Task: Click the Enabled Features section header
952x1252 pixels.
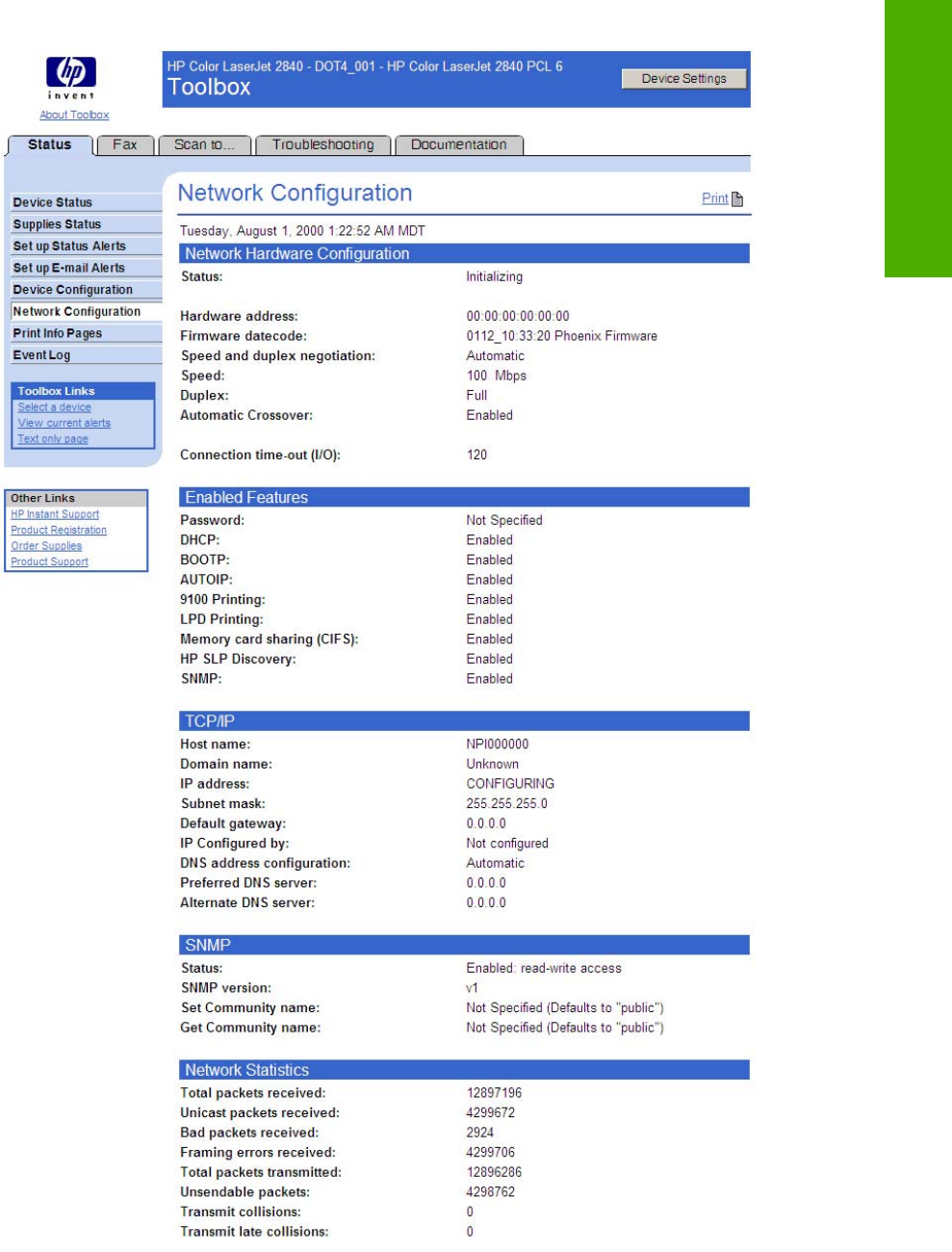Action: [465, 498]
